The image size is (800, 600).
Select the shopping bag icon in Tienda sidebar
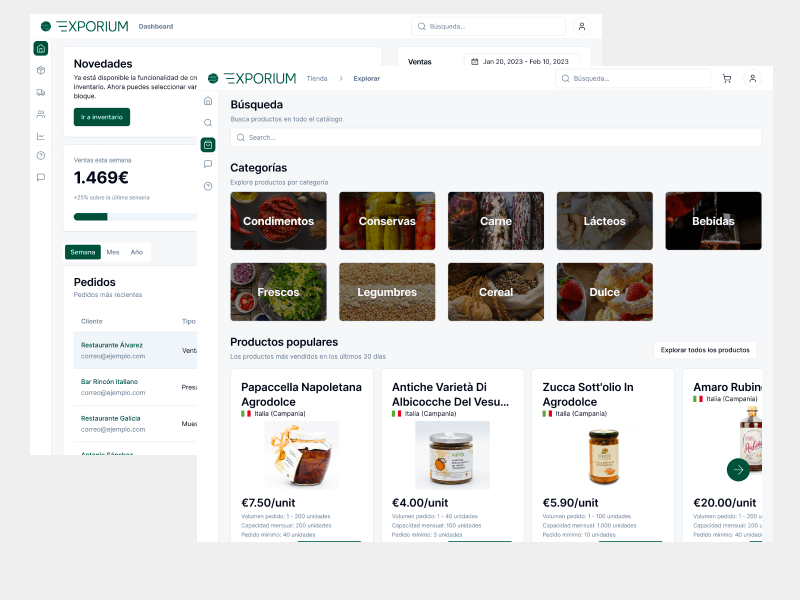tap(208, 145)
